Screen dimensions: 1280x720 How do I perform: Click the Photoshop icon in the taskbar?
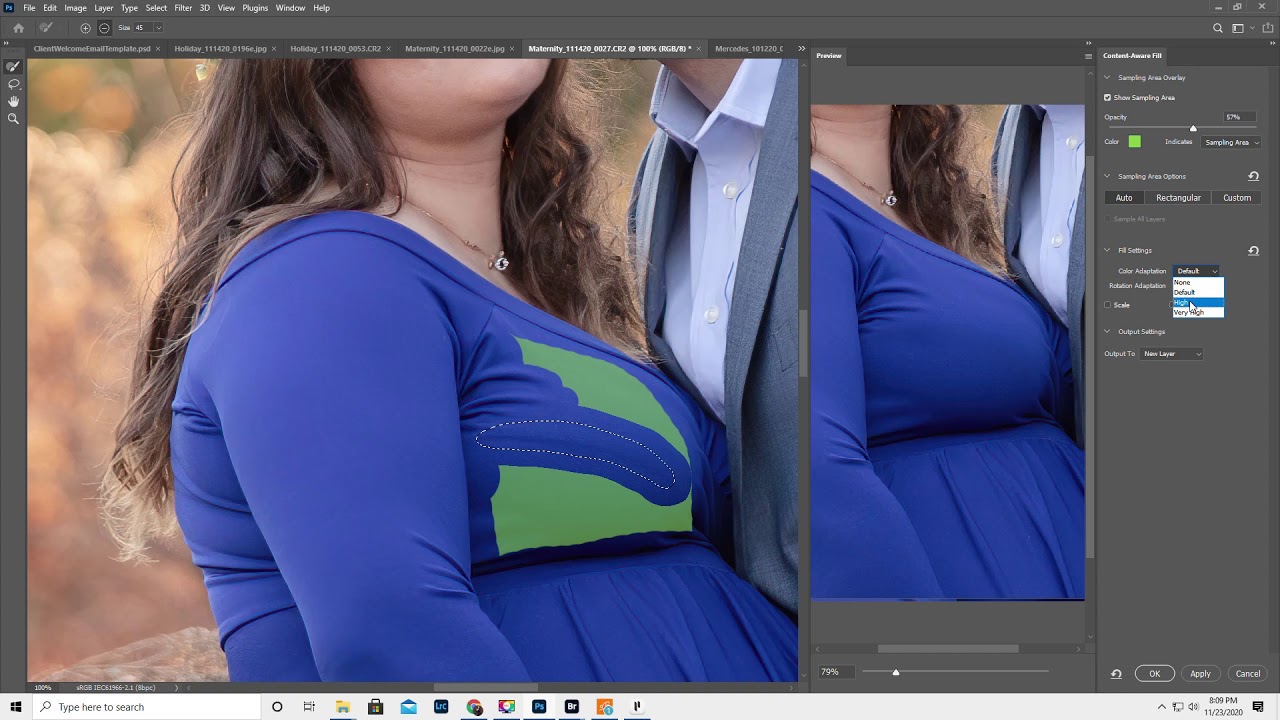tap(539, 707)
